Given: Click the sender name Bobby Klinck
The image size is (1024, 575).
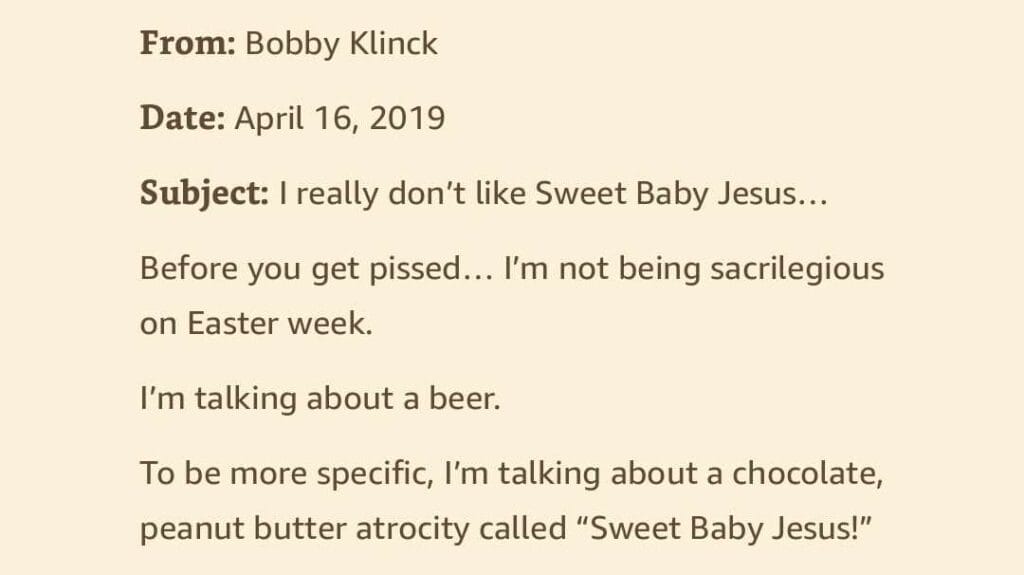Looking at the screenshot, I should point(342,44).
